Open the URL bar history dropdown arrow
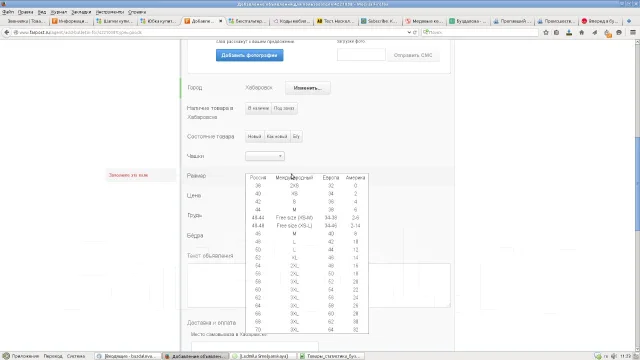 [409, 32]
